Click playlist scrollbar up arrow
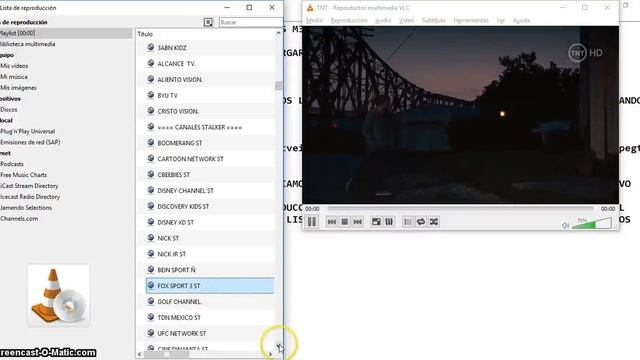 click(278, 33)
